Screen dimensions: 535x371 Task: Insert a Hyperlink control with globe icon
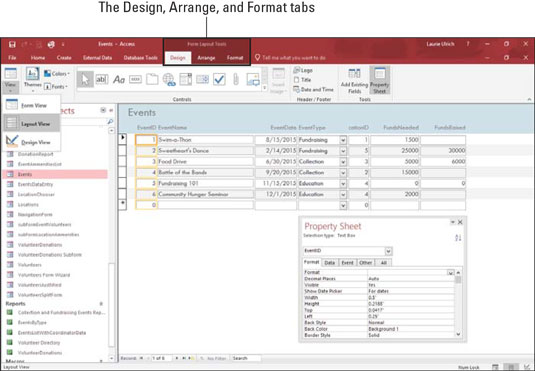(169, 80)
